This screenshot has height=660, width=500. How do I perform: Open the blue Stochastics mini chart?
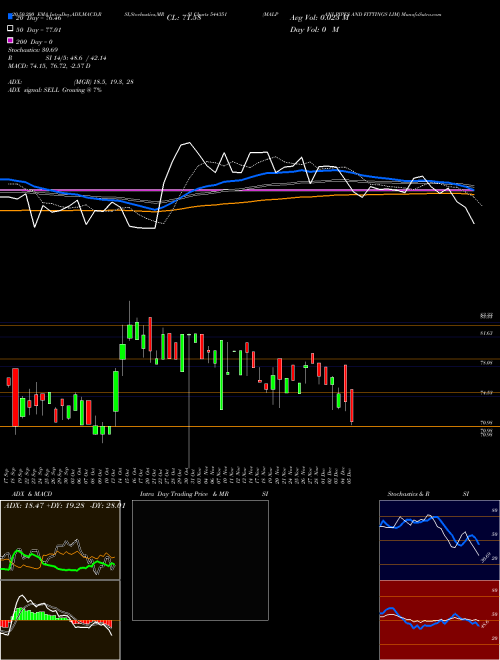[x=439, y=540]
